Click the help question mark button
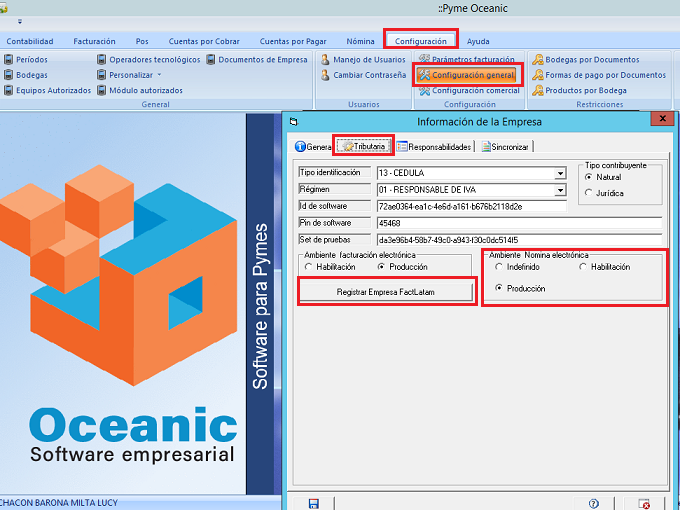Image resolution: width=680 pixels, height=510 pixels. click(594, 503)
